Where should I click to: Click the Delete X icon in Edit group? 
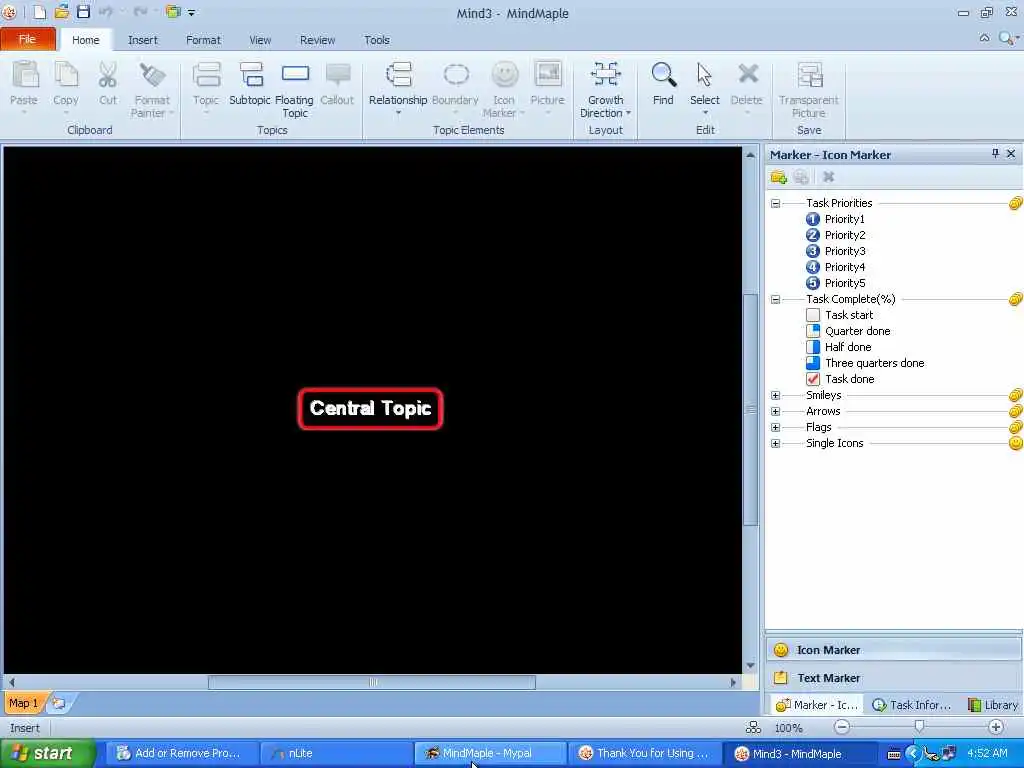point(747,76)
